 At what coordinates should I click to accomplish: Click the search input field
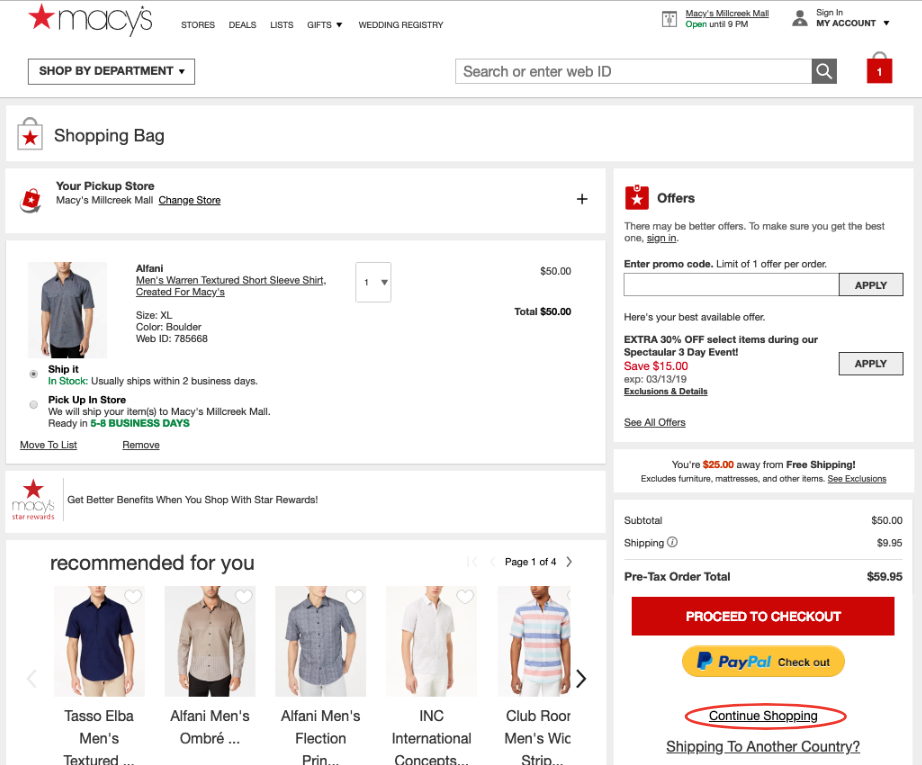(633, 72)
